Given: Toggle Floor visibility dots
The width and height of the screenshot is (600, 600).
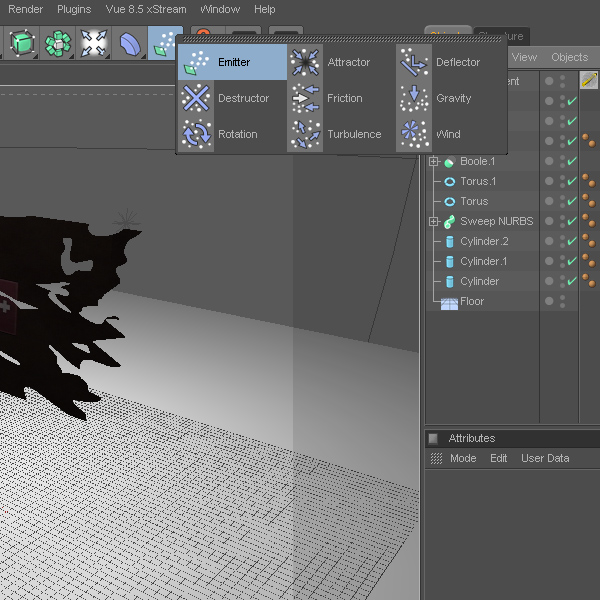Looking at the screenshot, I should click(x=562, y=301).
